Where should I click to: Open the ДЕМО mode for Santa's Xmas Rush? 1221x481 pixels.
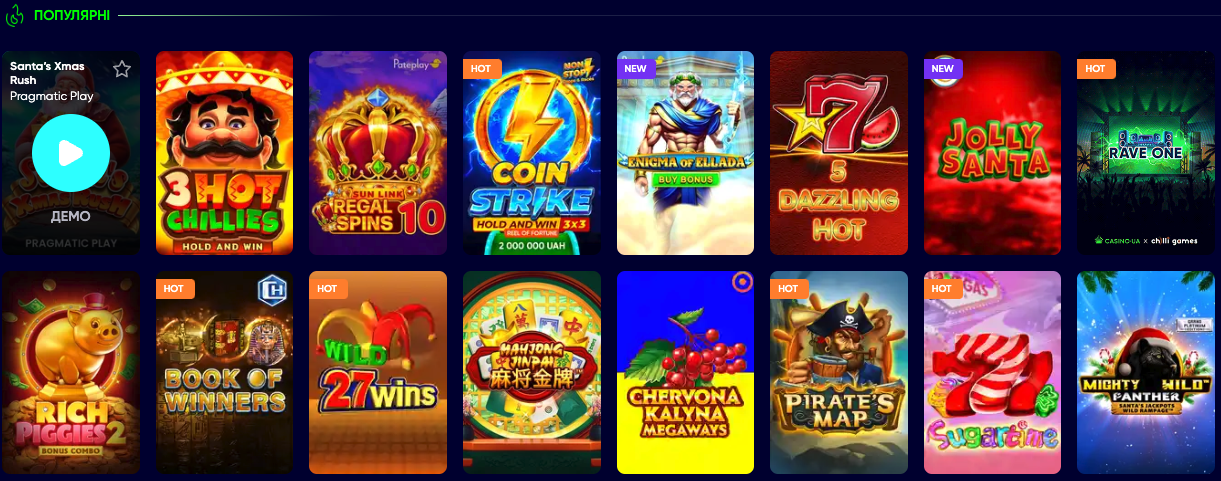tap(71, 216)
